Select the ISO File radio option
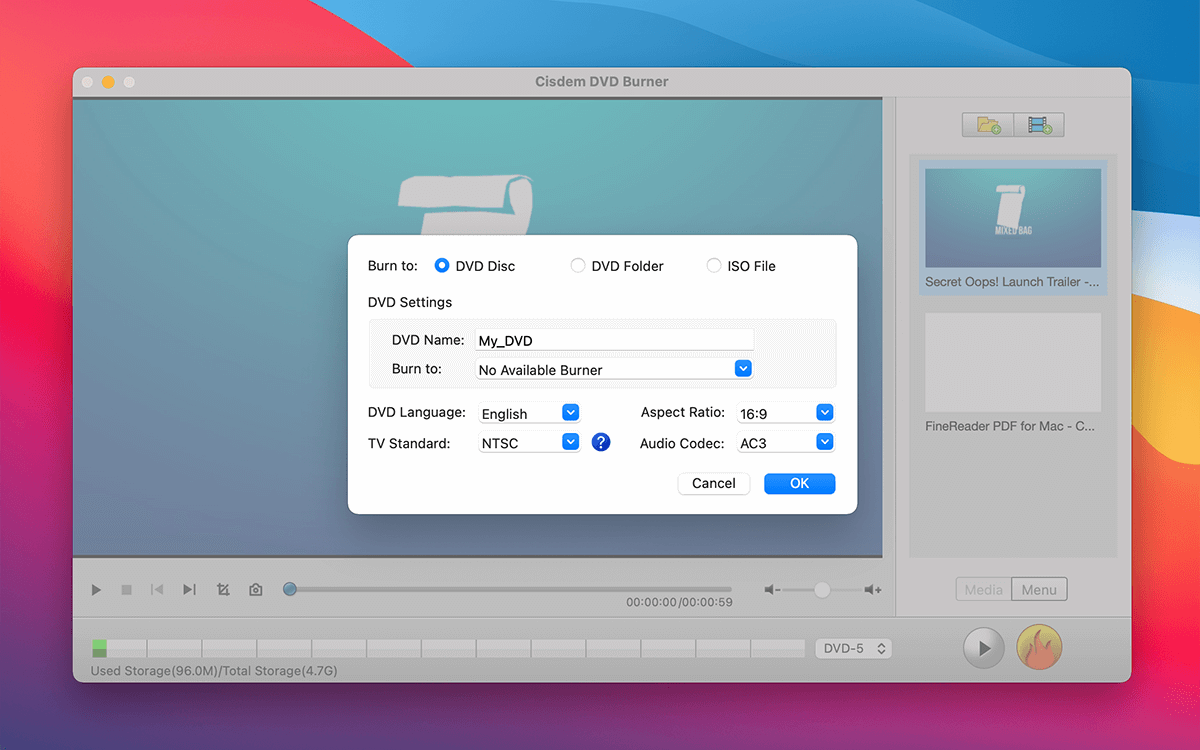 pos(714,266)
